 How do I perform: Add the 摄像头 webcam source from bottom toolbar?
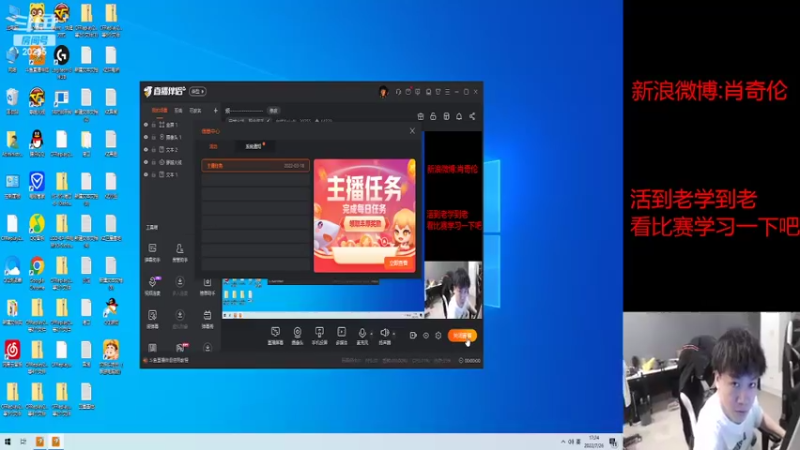pos(297,335)
